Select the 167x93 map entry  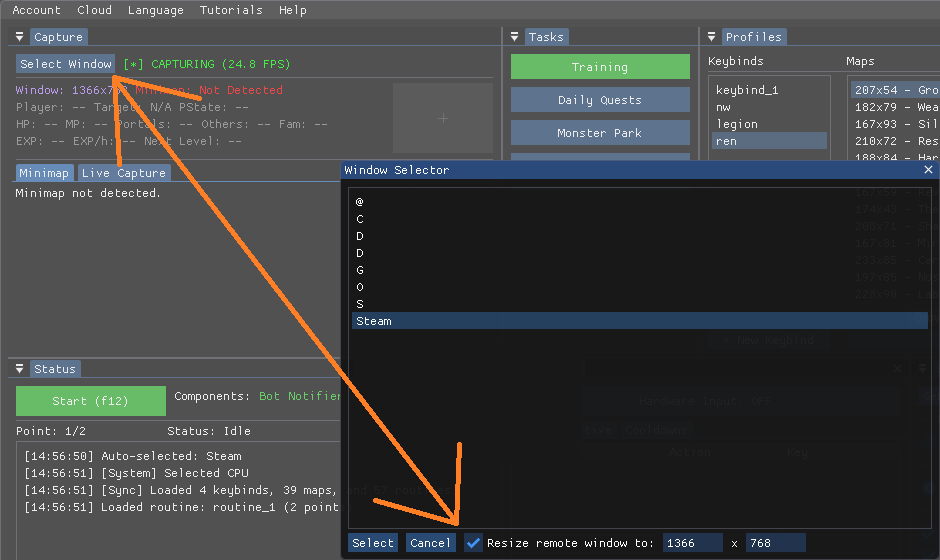894,124
